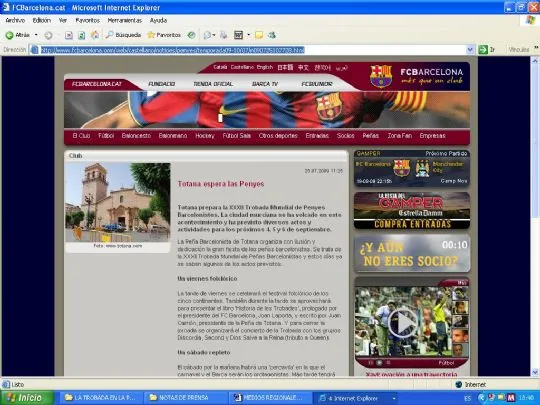Open Socios in the navigation bar
Viewport: 540px width, 405px height.
[x=345, y=136]
